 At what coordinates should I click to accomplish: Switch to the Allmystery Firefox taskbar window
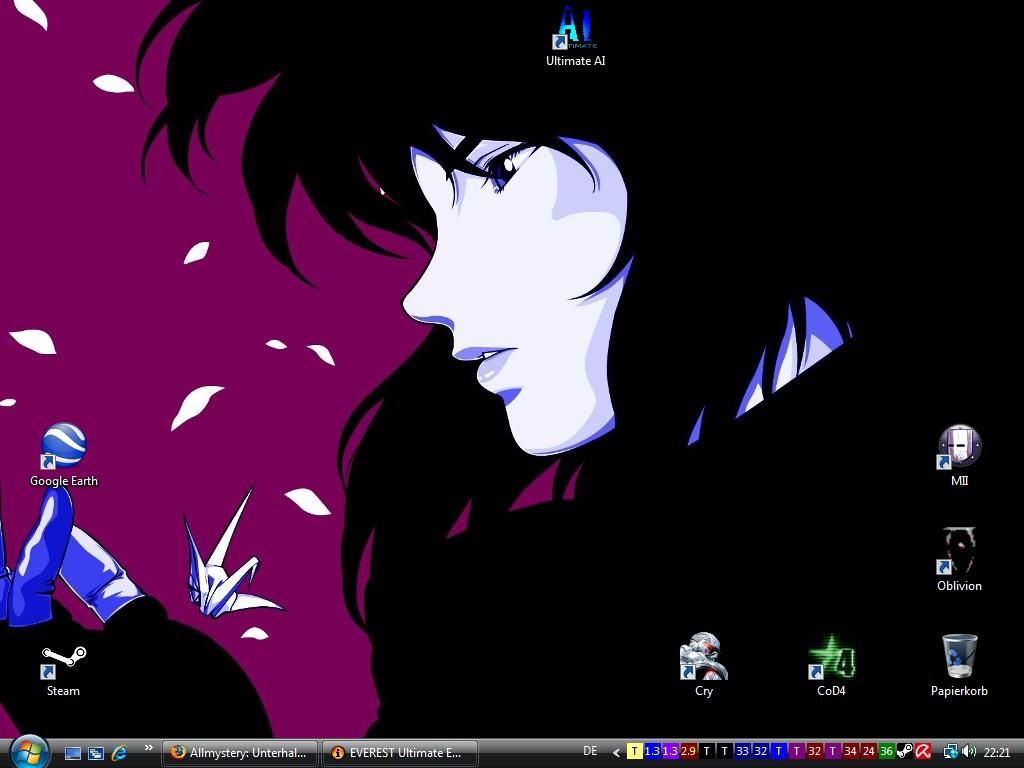click(240, 753)
